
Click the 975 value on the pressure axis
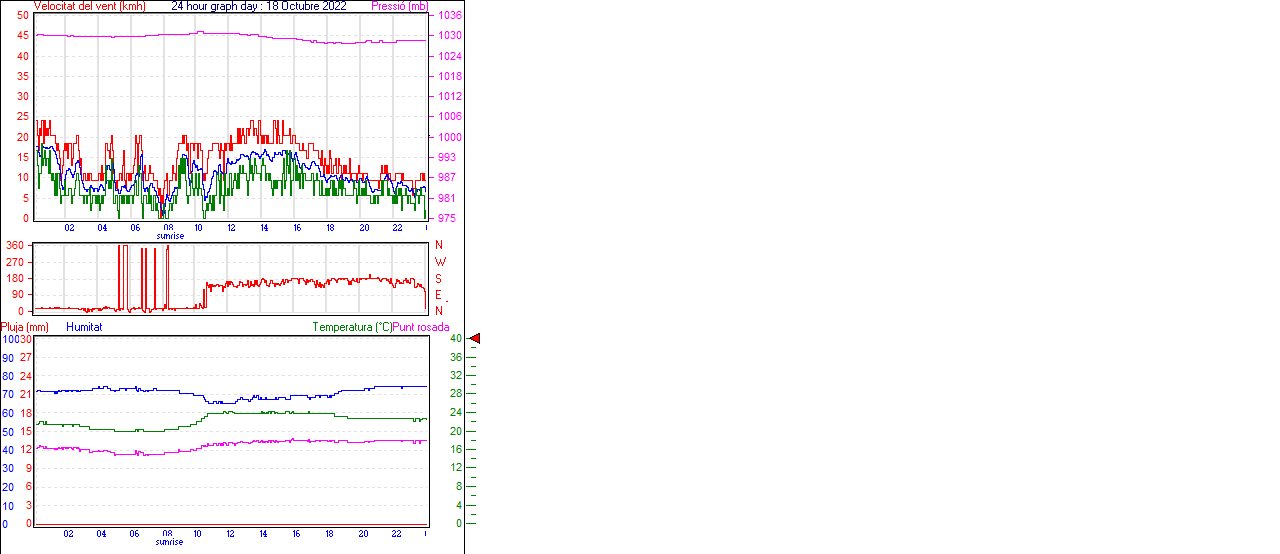pyautogui.click(x=446, y=218)
